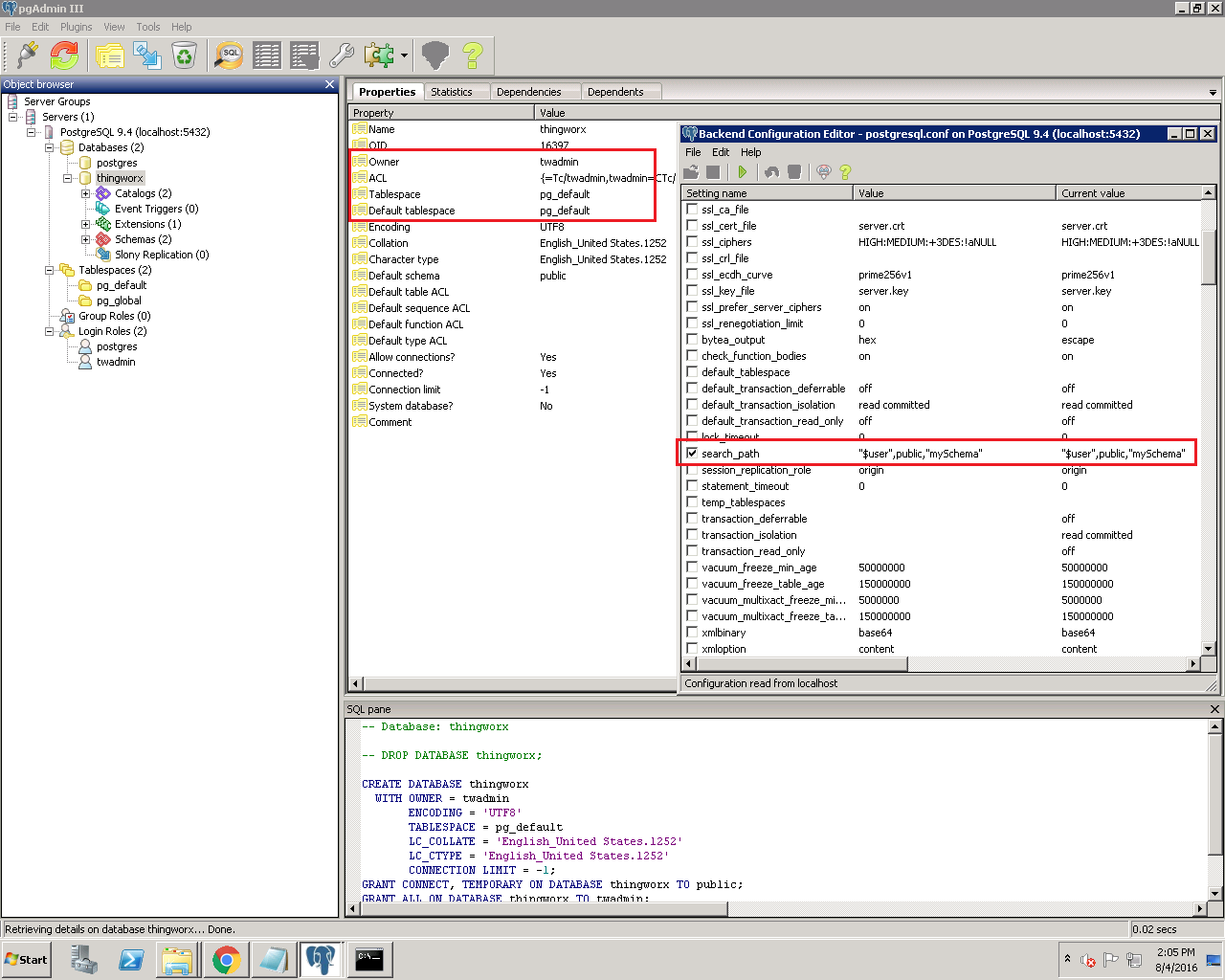Click the green reload server arrow

tap(742, 172)
